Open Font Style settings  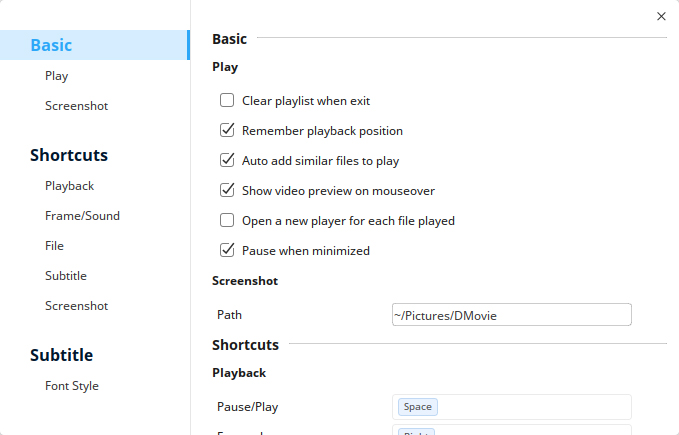pos(71,386)
